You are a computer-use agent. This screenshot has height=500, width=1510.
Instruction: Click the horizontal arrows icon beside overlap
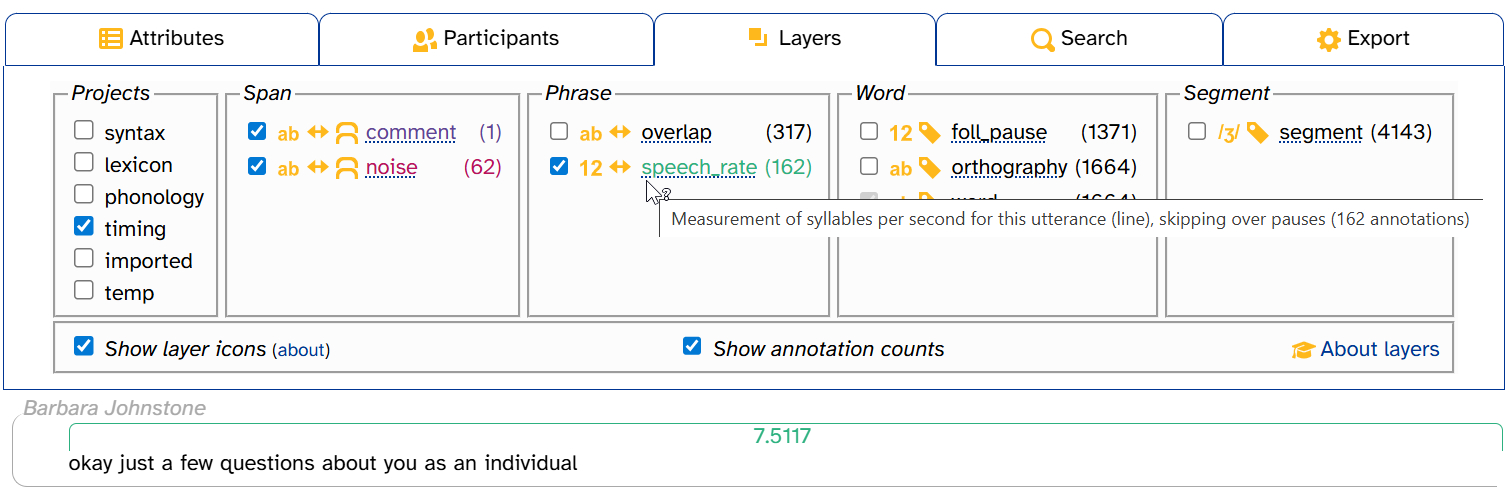[620, 133]
